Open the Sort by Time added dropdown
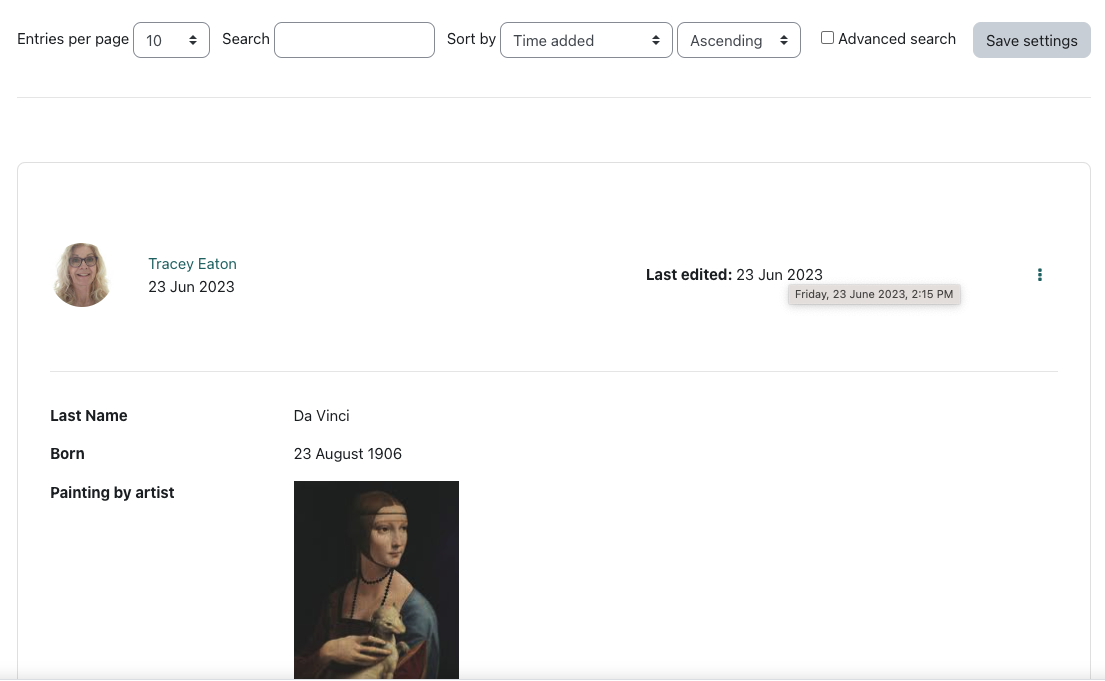 click(x=586, y=40)
